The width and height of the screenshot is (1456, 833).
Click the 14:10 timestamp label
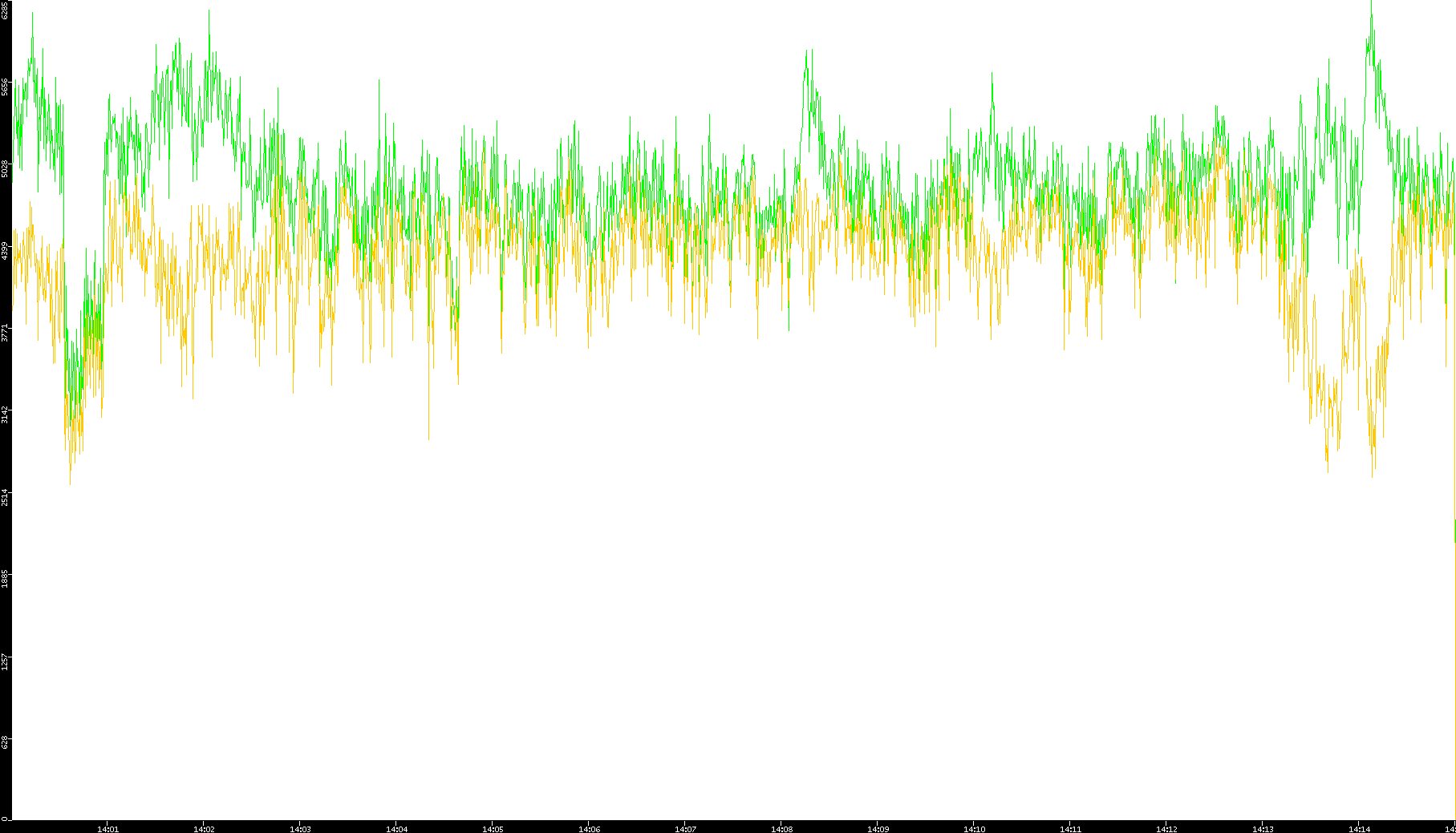(974, 829)
